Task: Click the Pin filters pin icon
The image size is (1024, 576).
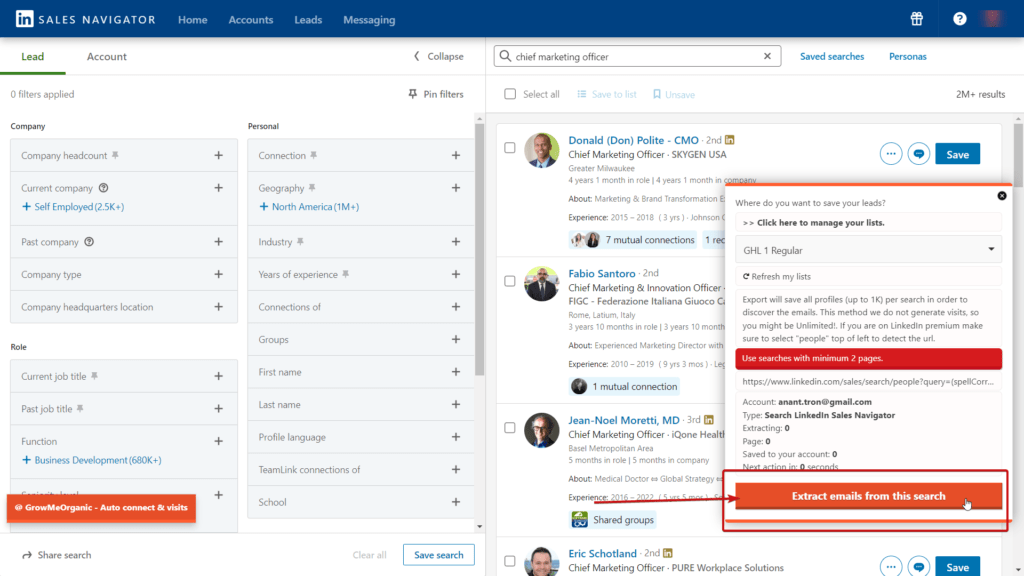Action: coord(413,94)
